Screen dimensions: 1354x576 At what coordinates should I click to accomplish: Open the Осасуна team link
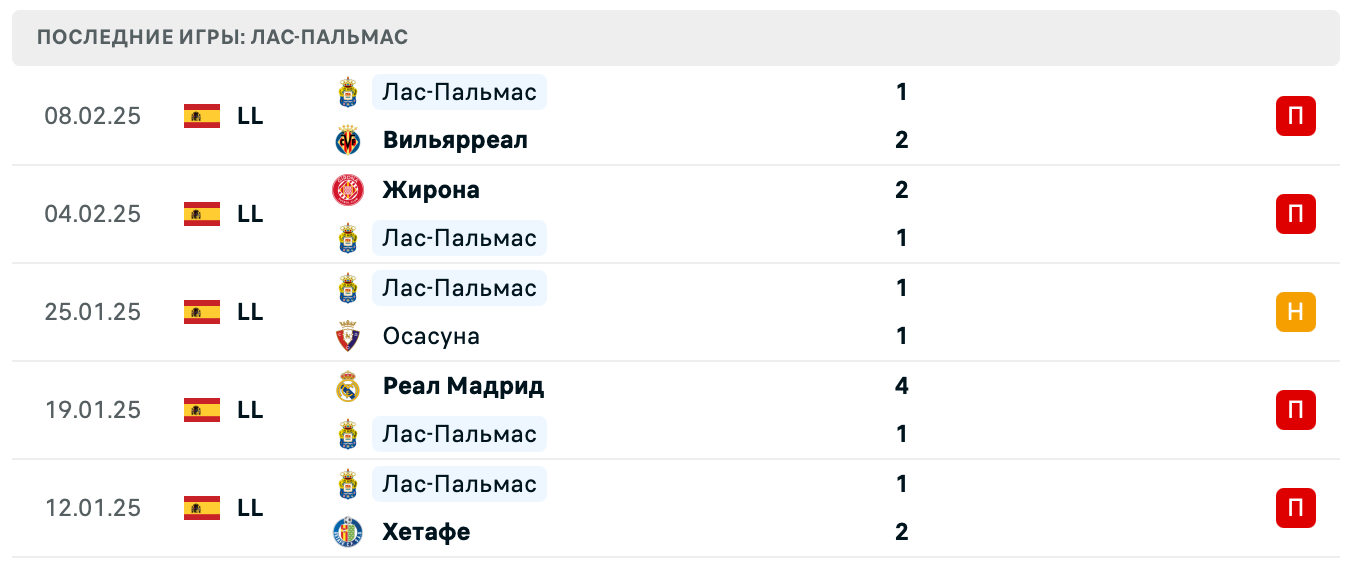431,336
